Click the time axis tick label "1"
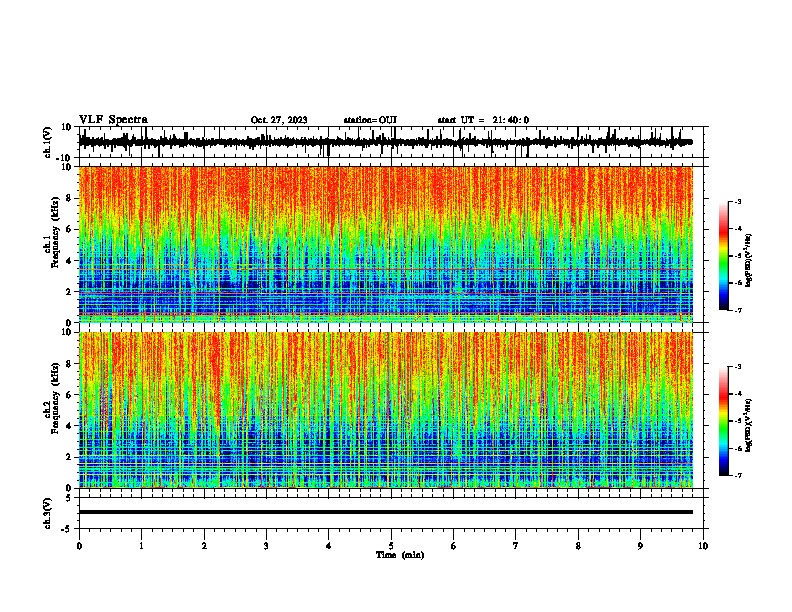Viewport: 792px width, 612px height. (x=141, y=546)
